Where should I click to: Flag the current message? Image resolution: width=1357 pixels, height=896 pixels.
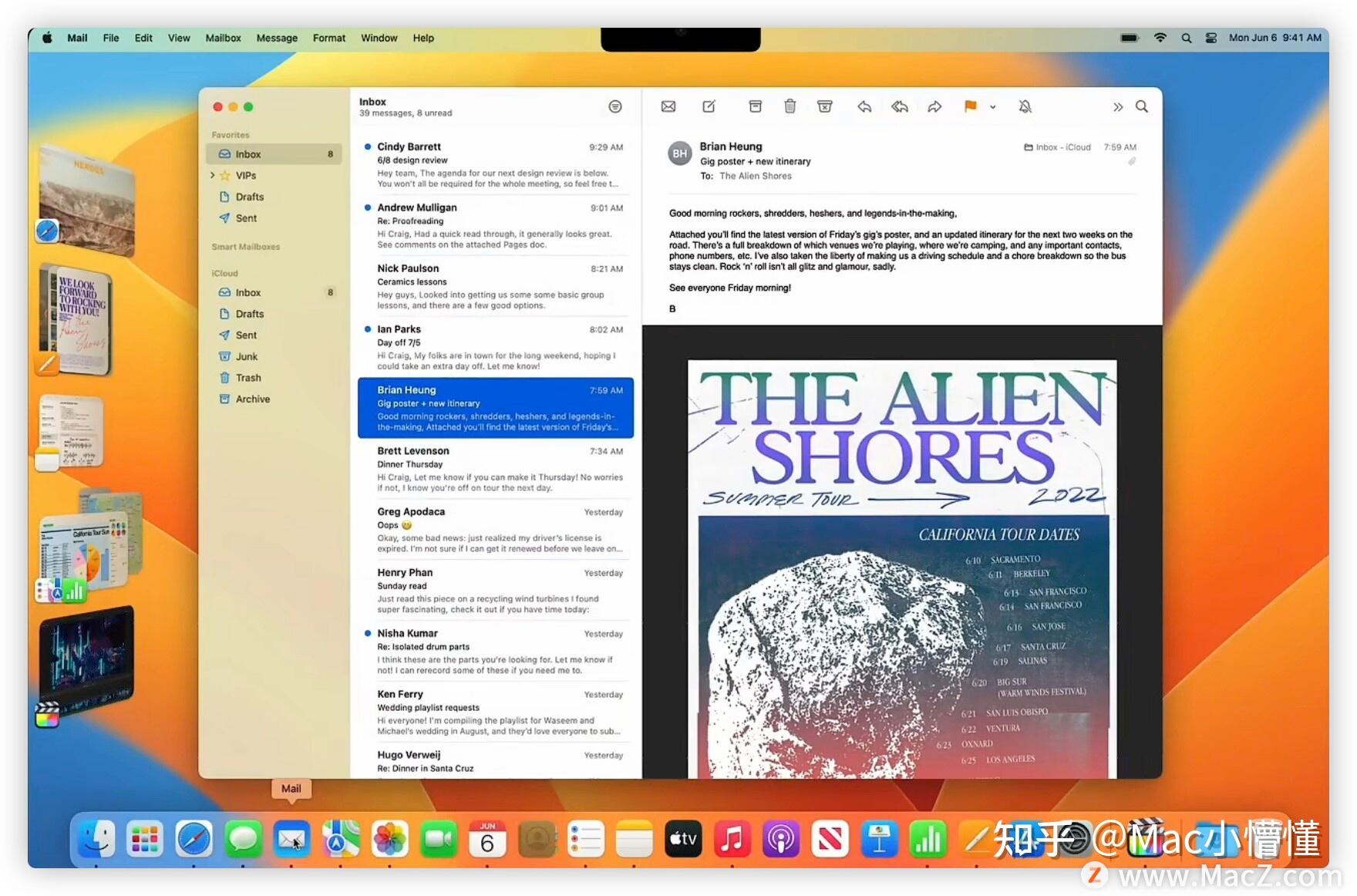(x=970, y=106)
